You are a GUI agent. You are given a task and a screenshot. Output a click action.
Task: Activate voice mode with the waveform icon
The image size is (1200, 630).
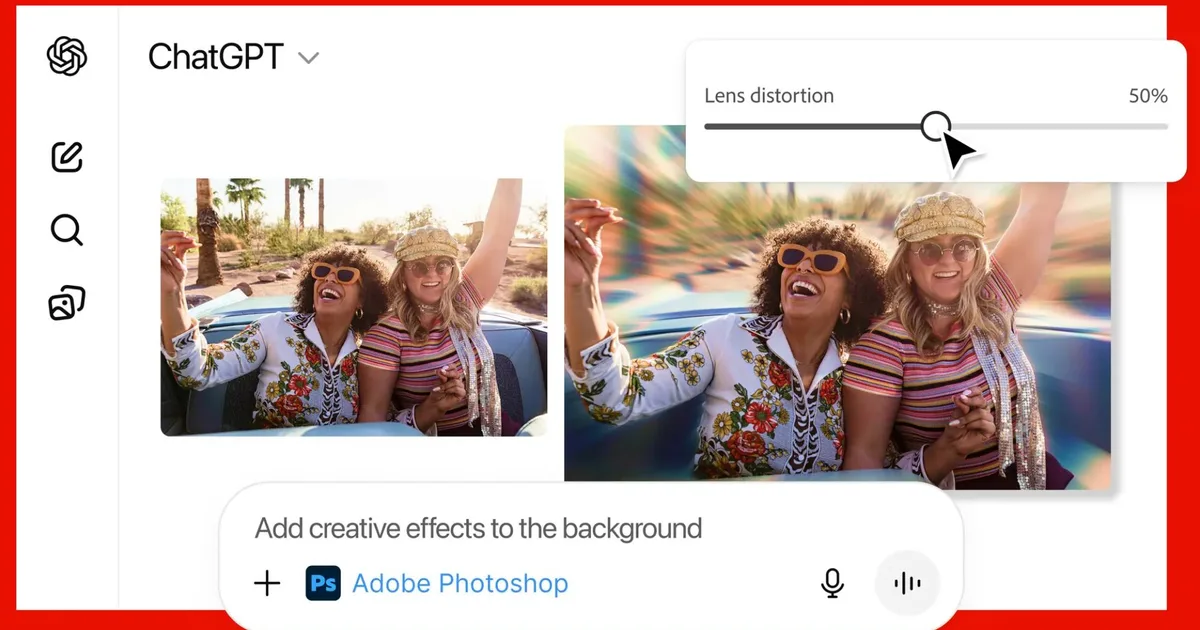point(906,583)
